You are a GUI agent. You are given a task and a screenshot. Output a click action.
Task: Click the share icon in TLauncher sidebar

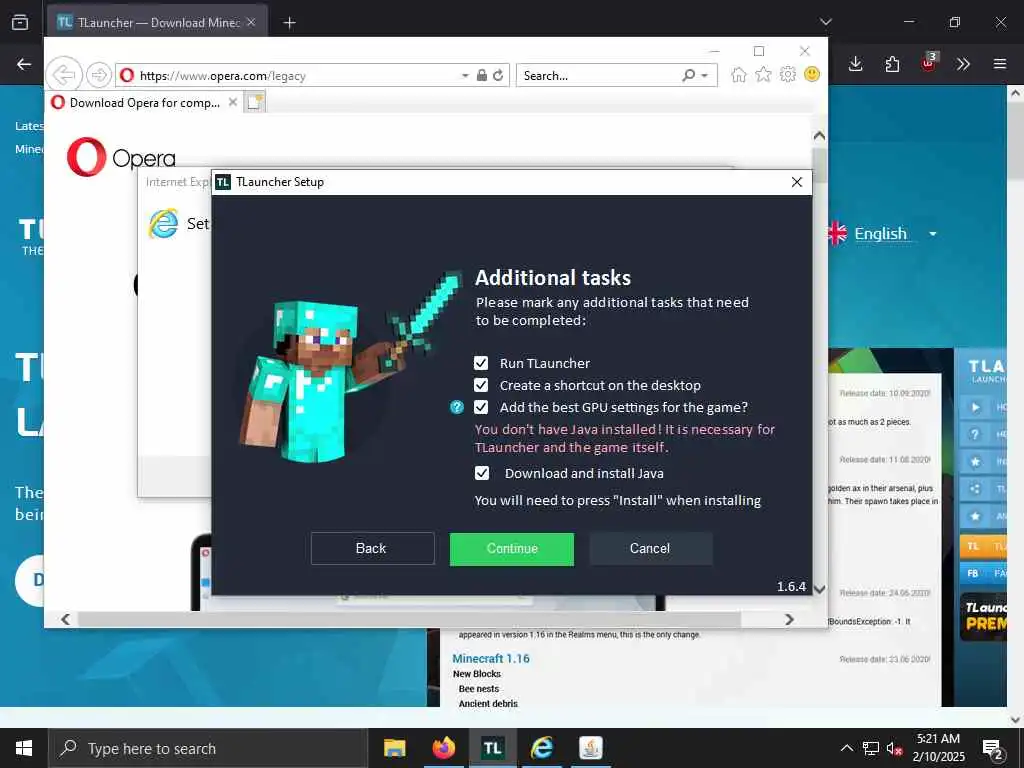pyautogui.click(x=975, y=488)
